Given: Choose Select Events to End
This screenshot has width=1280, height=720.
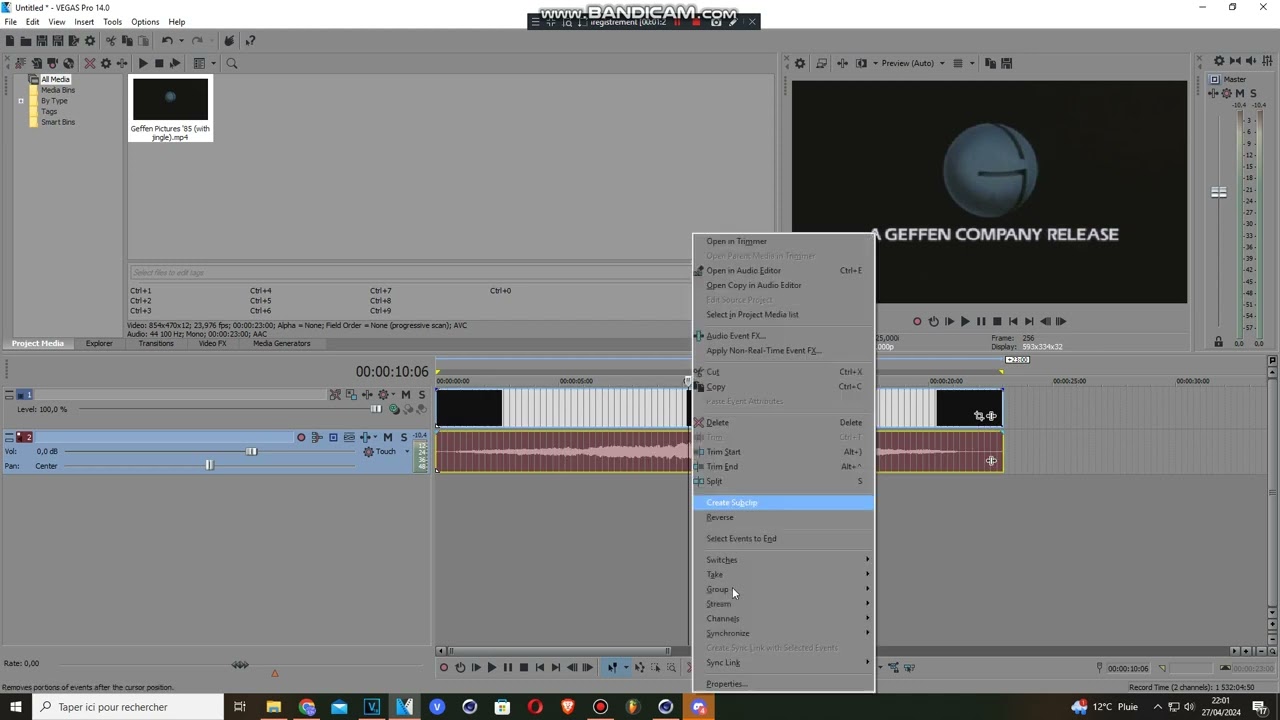Looking at the screenshot, I should [x=783, y=538].
